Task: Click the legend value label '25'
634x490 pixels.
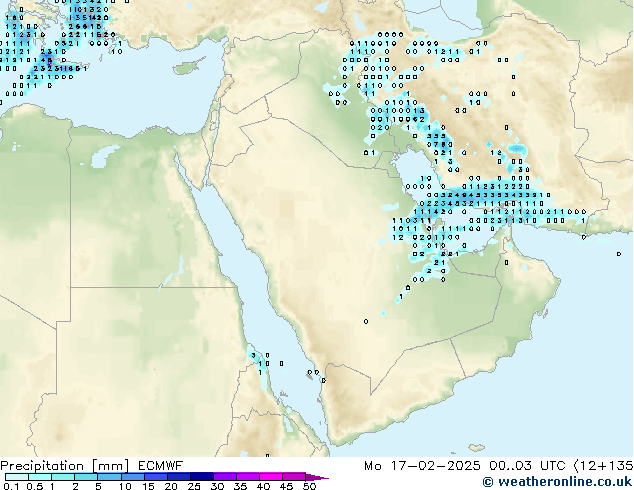Action: (x=194, y=486)
